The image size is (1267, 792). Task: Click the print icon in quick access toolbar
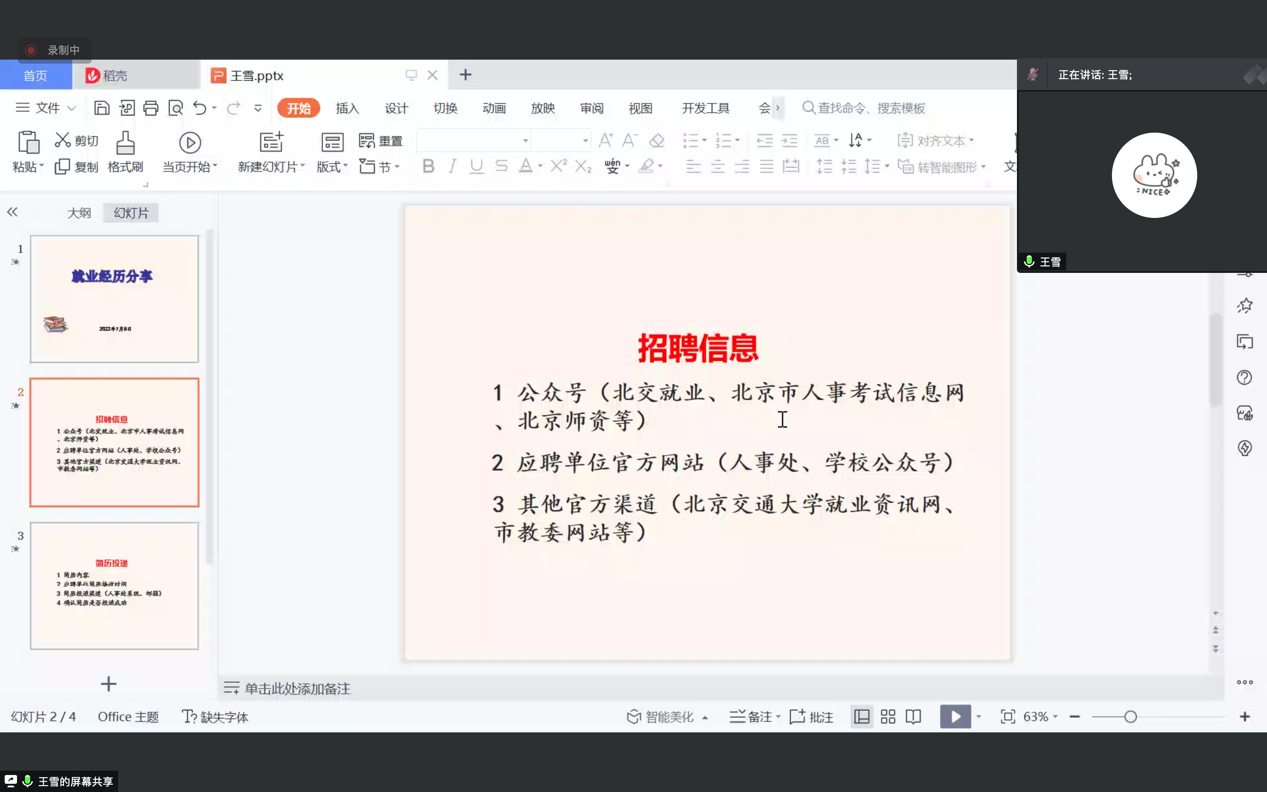[150, 106]
